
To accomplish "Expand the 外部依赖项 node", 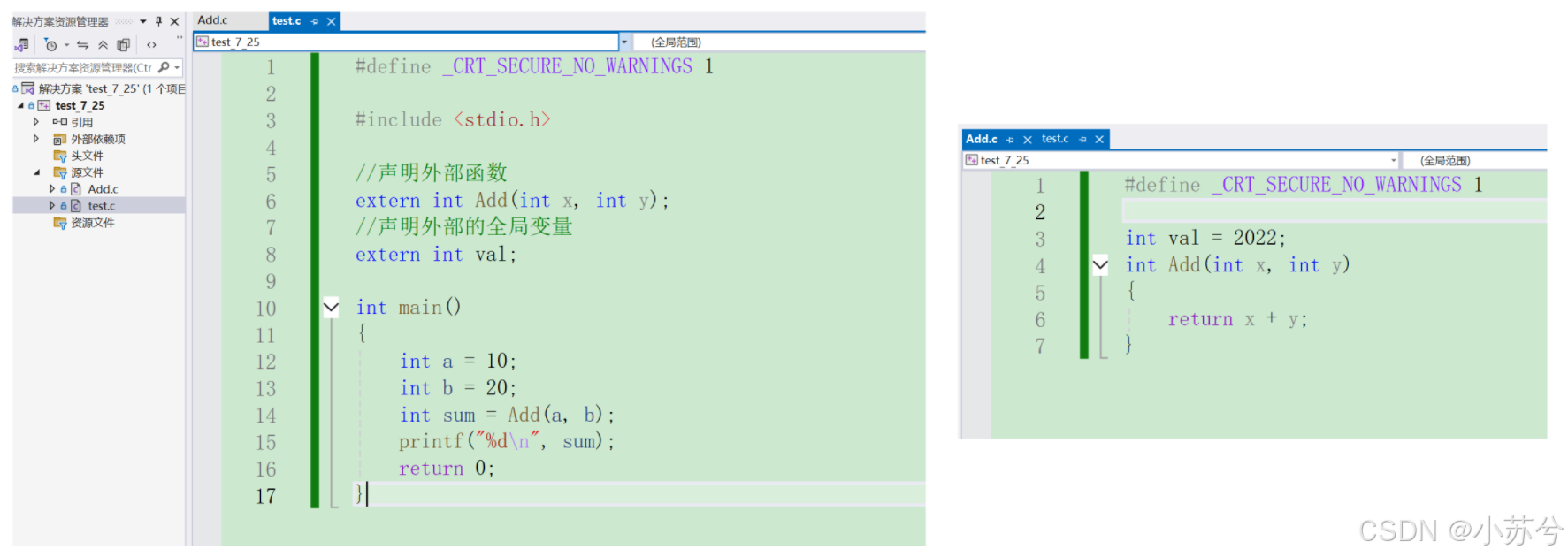I will pos(36,139).
